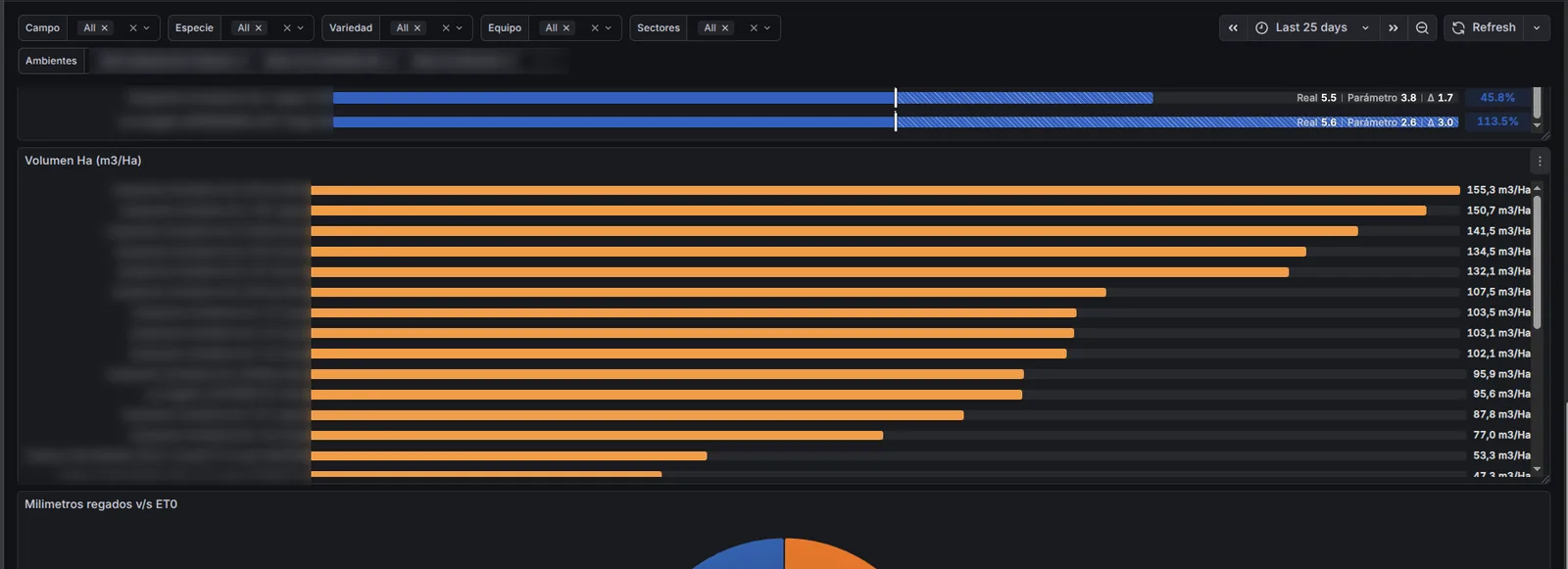
Task: Click the Volumen Ha (m3/Ha) panel title
Action: 83,161
